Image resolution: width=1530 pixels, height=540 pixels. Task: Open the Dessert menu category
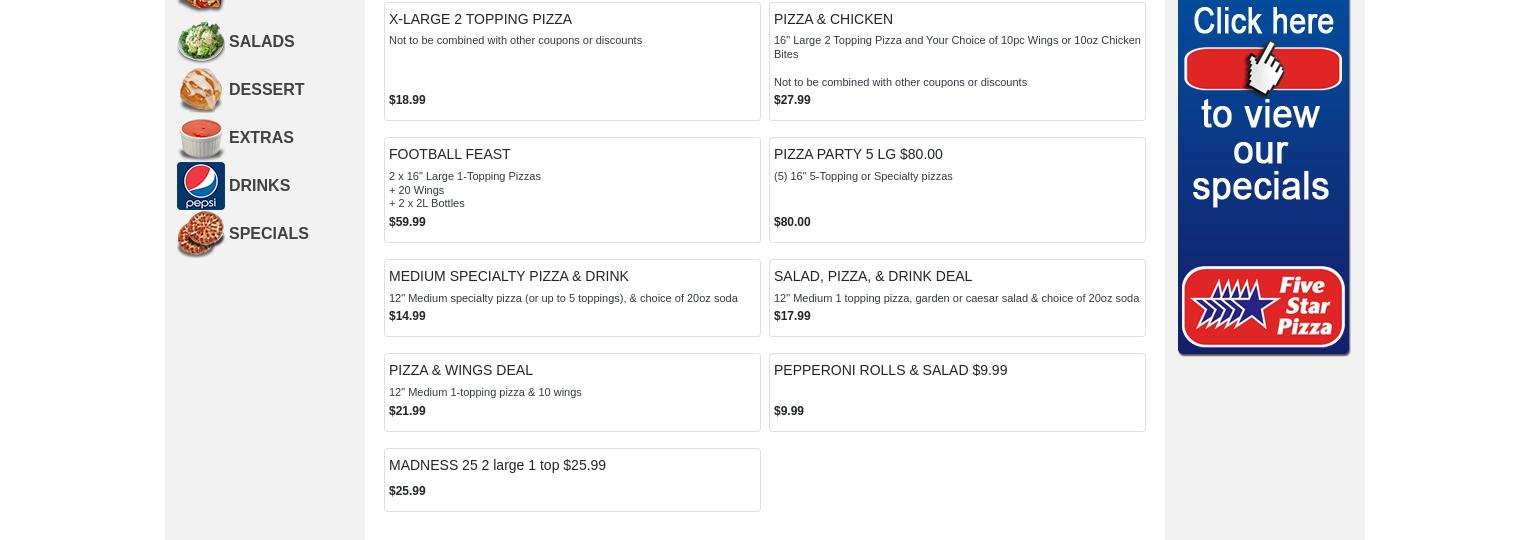pyautogui.click(x=266, y=90)
